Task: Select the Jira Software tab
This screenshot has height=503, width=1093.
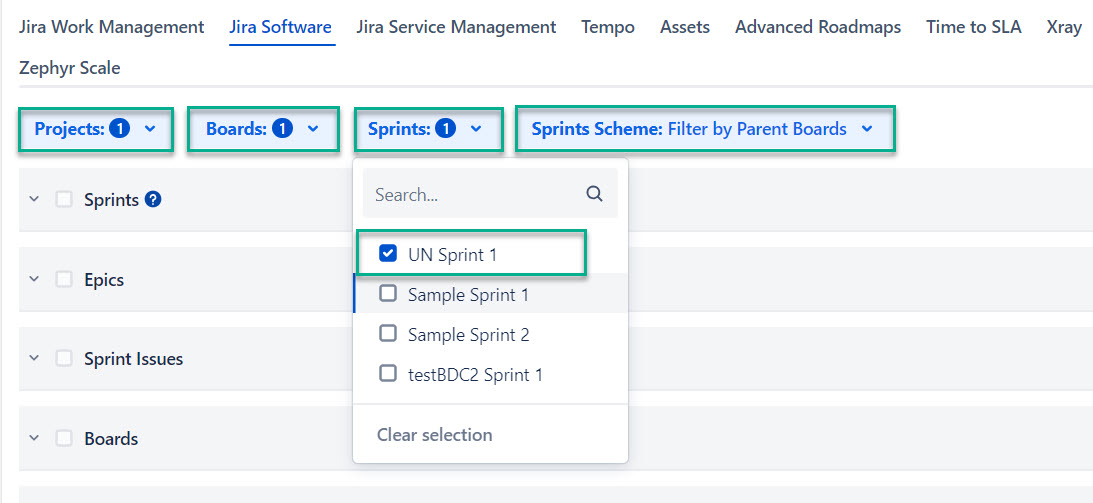Action: (280, 27)
